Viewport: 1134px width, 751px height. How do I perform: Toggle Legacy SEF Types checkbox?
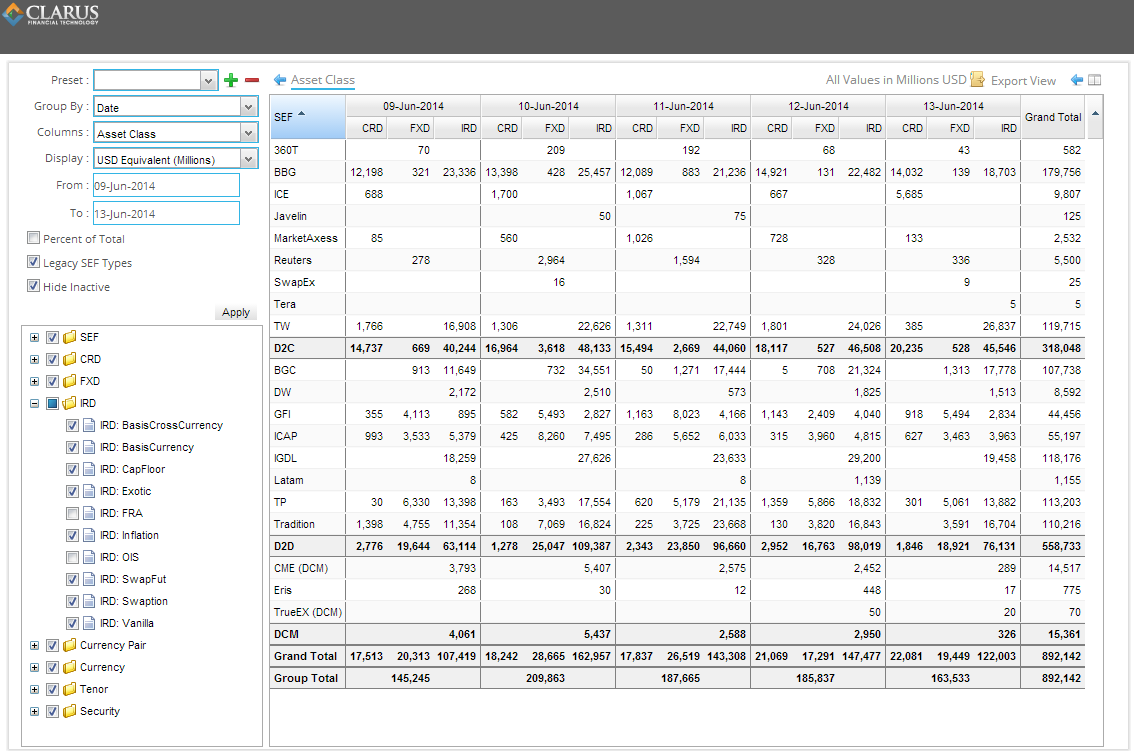pos(33,262)
